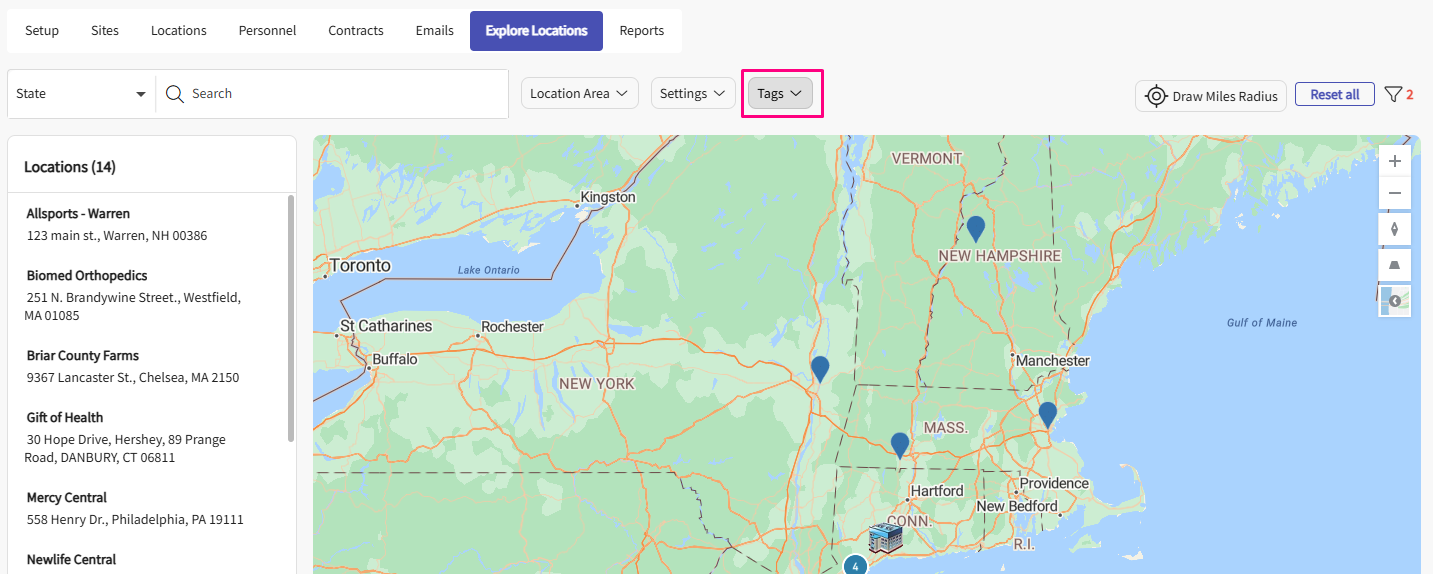Viewport: 1433px width, 574px height.
Task: Zoom in on the map
Action: [1394, 161]
